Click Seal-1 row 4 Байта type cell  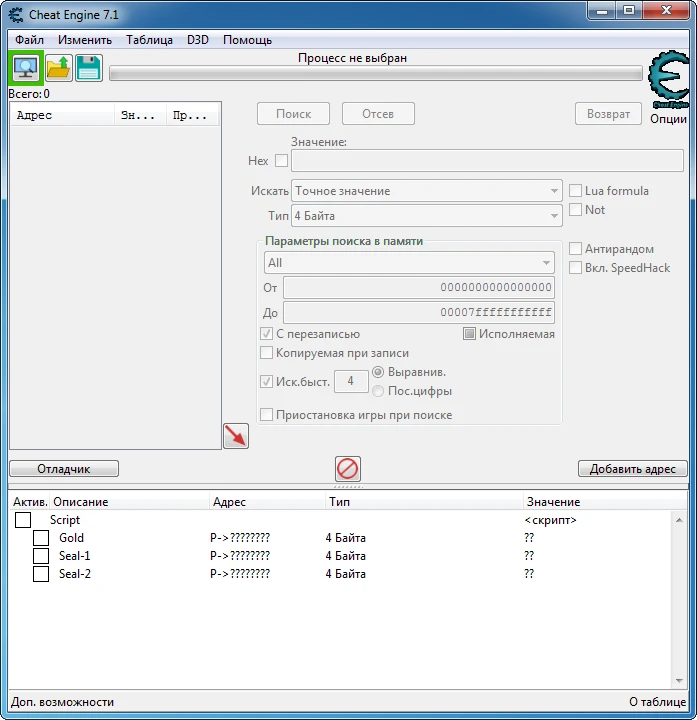pyautogui.click(x=345, y=556)
